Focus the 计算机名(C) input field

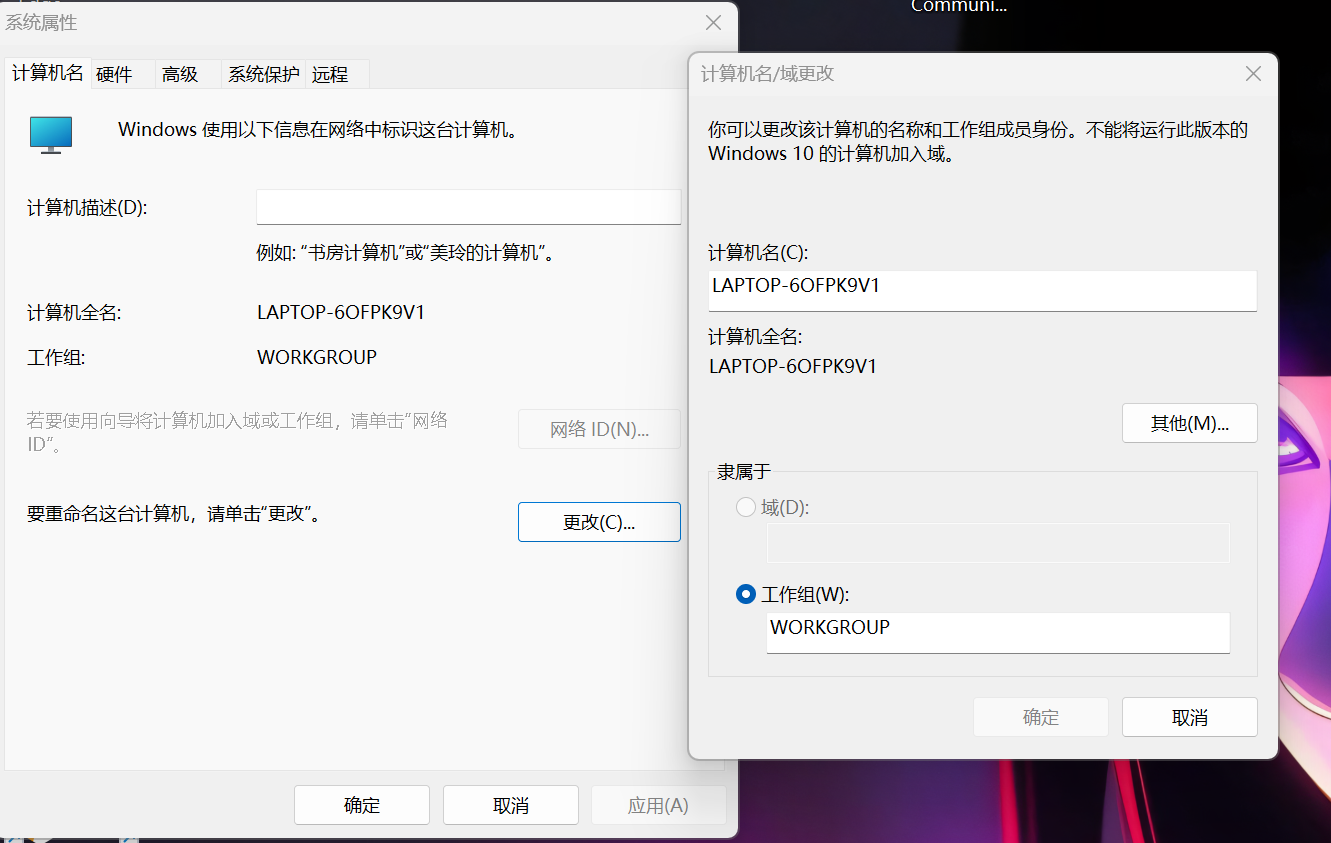point(981,290)
